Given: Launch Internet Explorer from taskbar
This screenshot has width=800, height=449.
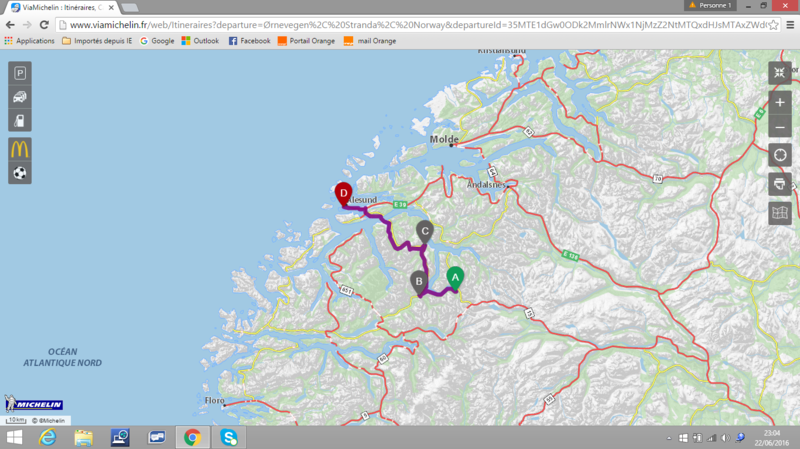Looking at the screenshot, I should pos(47,437).
